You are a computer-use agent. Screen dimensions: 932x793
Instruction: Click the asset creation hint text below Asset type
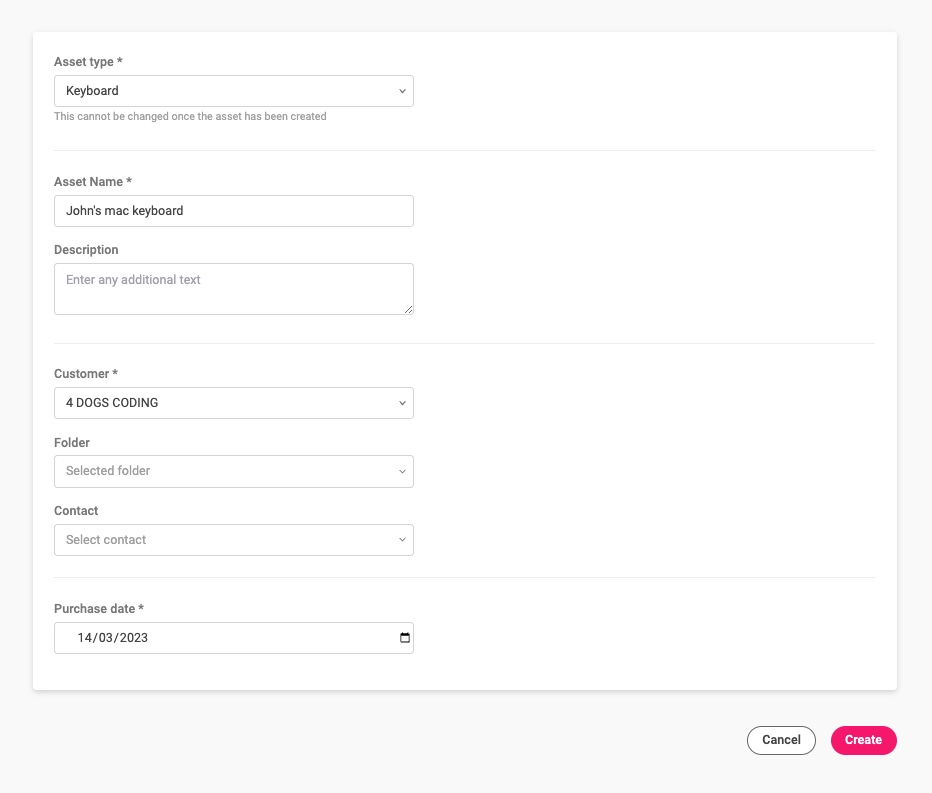click(190, 116)
